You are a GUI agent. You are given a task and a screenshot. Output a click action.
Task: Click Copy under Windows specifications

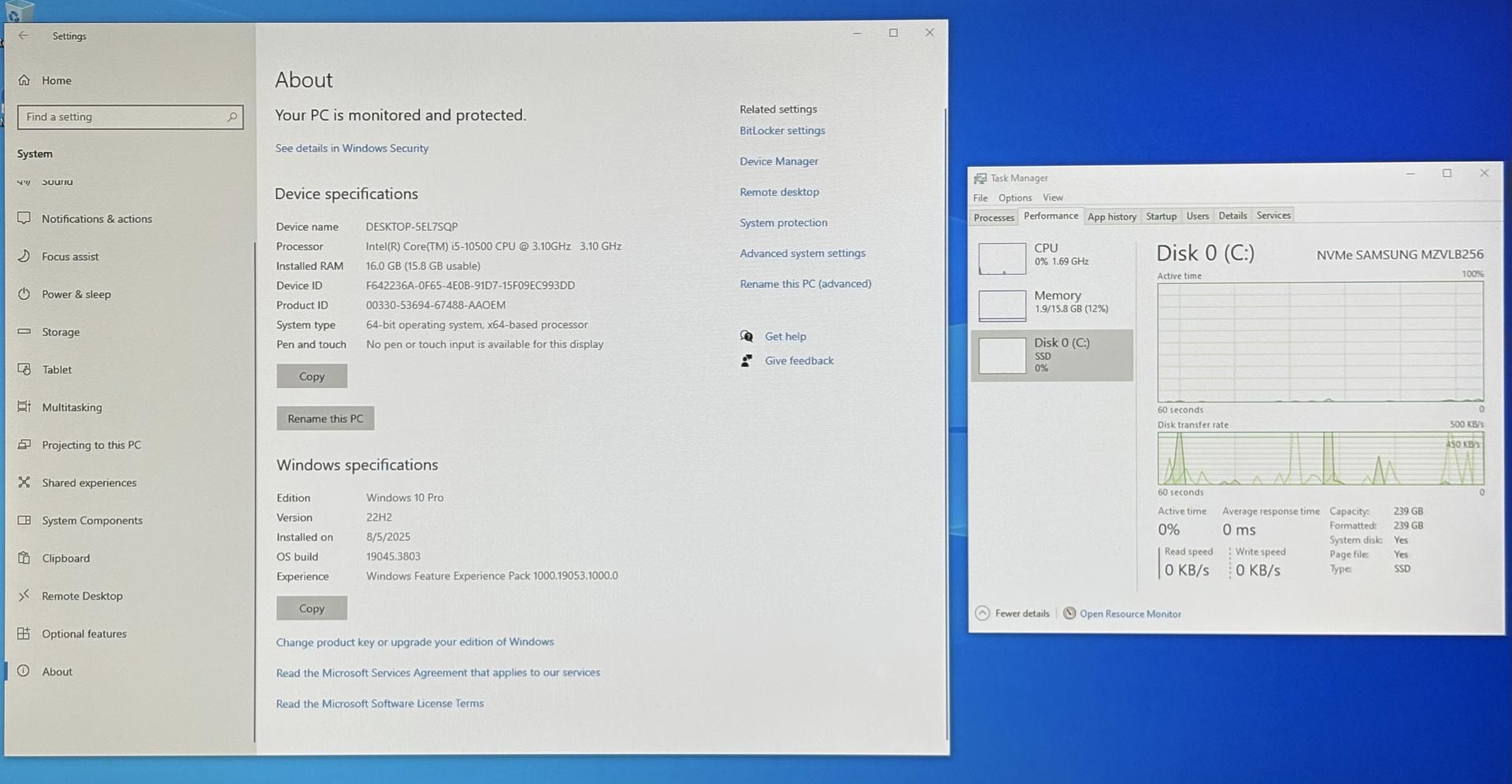[312, 608]
